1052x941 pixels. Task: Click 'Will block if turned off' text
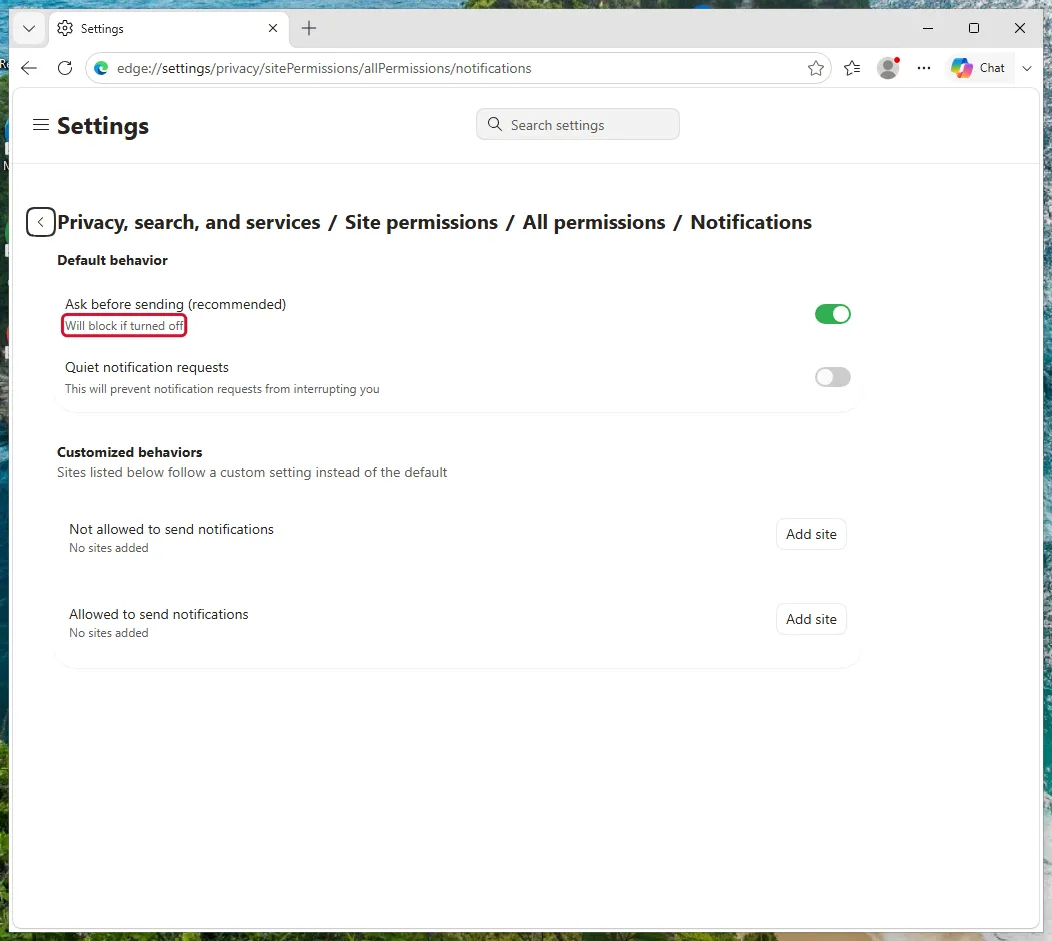pyautogui.click(x=124, y=326)
